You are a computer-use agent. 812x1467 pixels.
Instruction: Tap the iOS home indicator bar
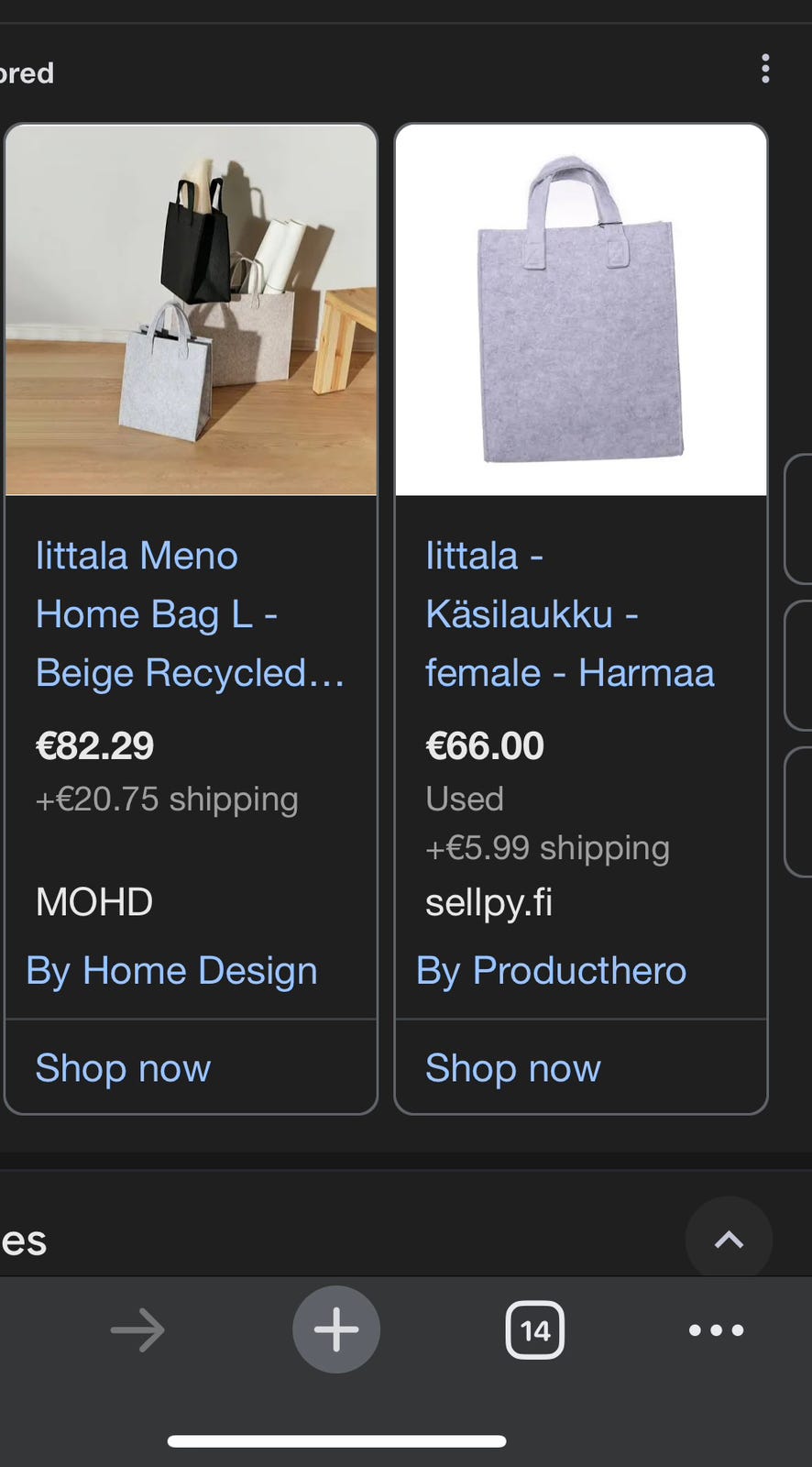336,1441
